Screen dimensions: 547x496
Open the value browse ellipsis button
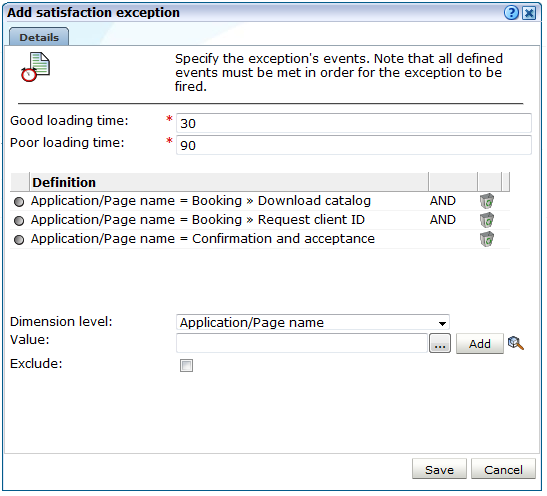pos(440,344)
